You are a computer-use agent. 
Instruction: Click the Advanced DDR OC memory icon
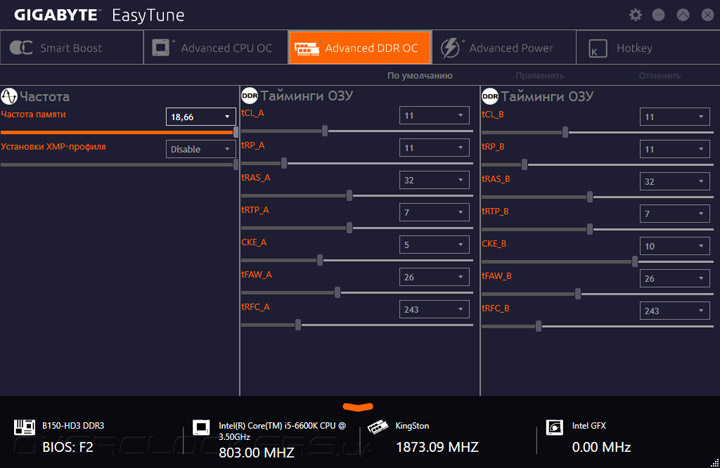tap(307, 48)
